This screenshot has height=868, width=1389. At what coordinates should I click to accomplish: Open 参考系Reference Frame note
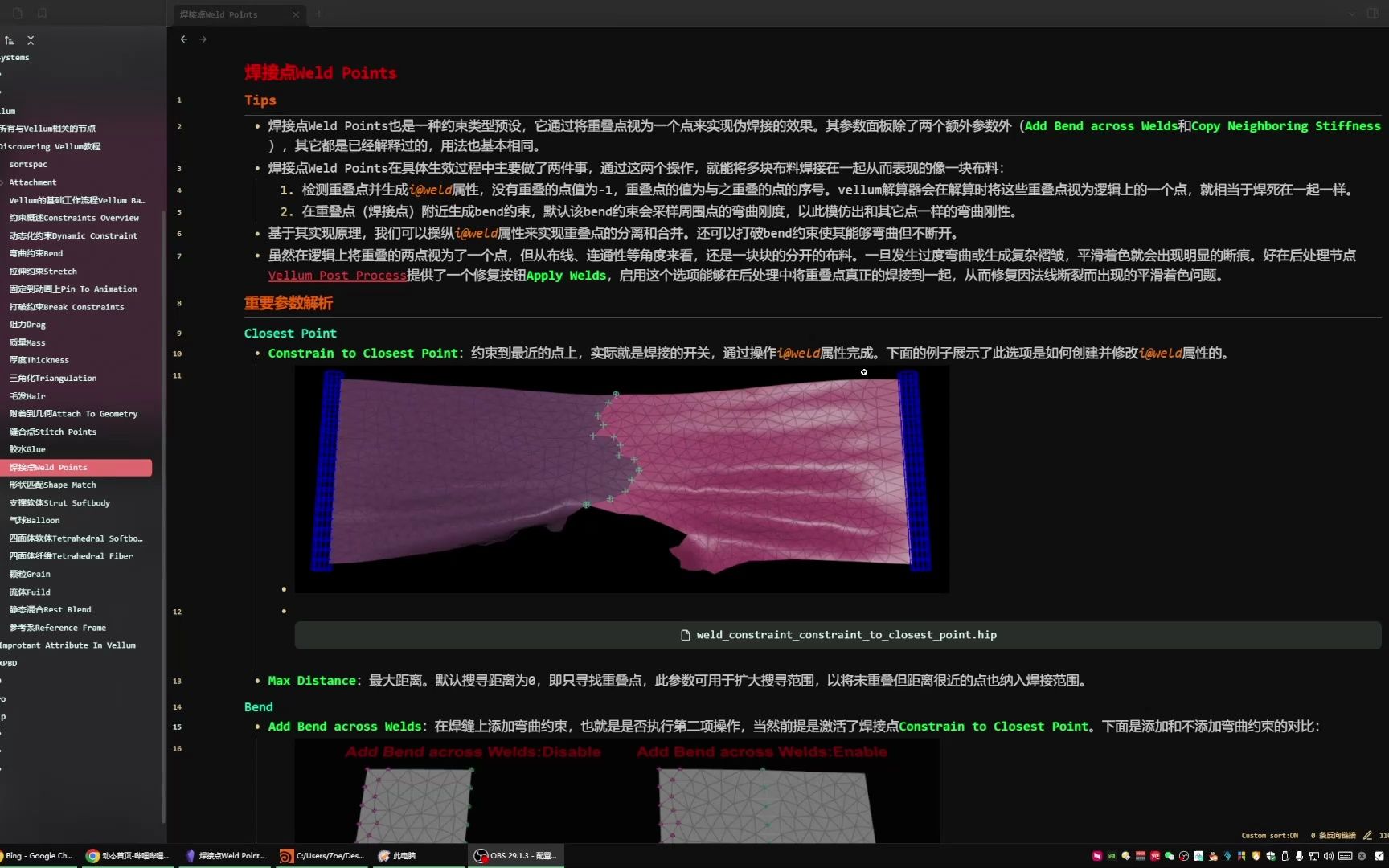pyautogui.click(x=58, y=628)
